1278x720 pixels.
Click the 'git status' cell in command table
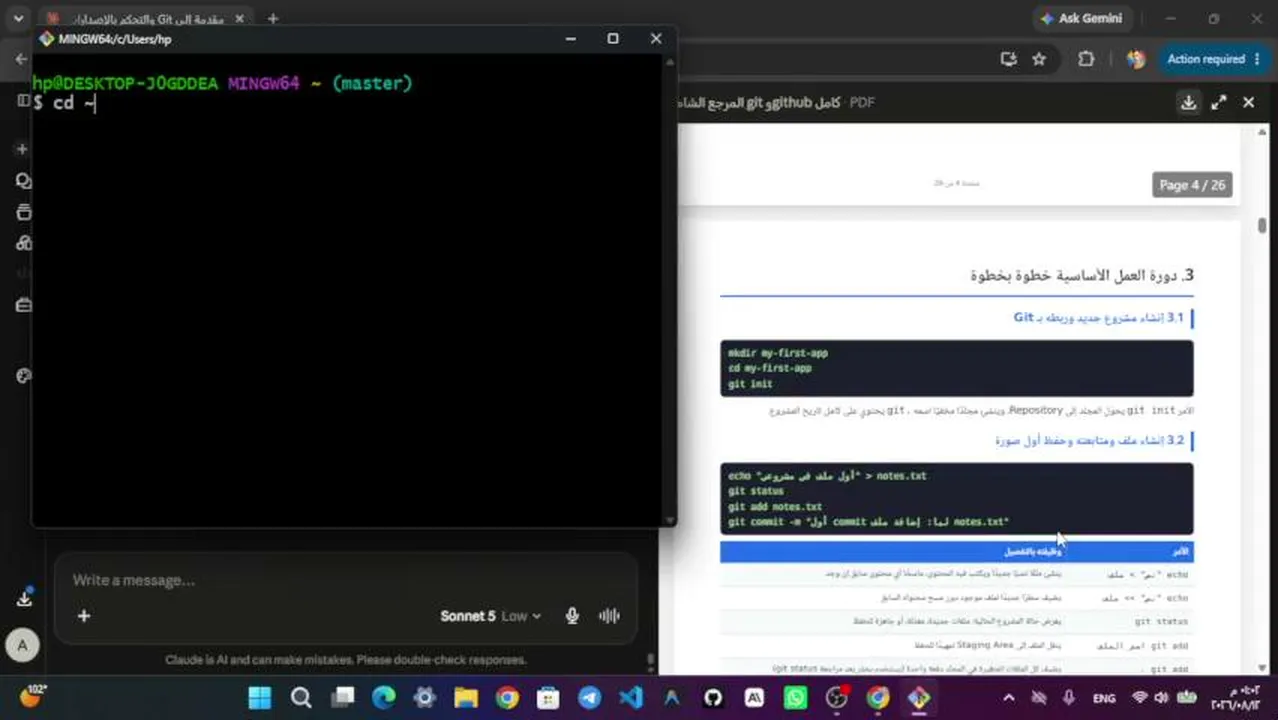[x=1160, y=621]
